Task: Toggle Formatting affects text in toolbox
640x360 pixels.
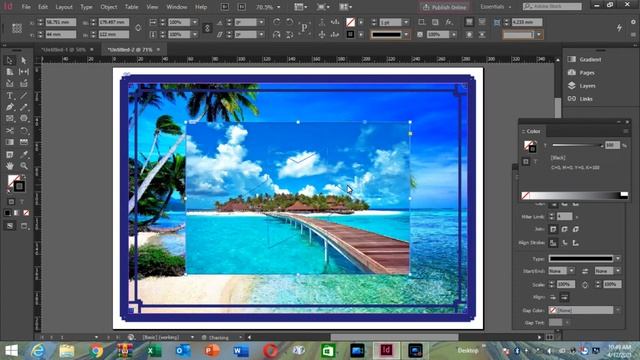Action: click(x=22, y=202)
